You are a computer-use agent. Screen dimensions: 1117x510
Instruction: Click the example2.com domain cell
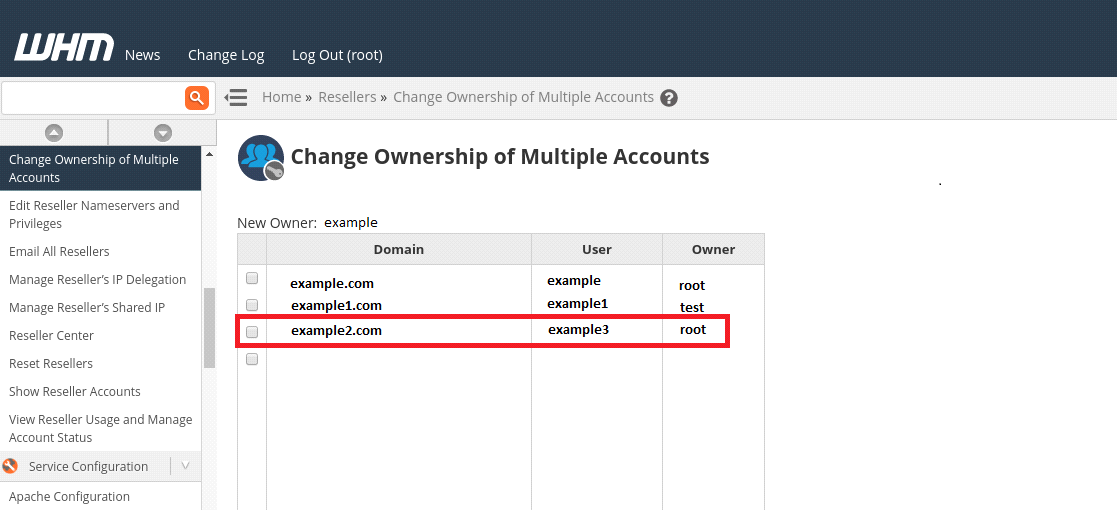(x=336, y=331)
